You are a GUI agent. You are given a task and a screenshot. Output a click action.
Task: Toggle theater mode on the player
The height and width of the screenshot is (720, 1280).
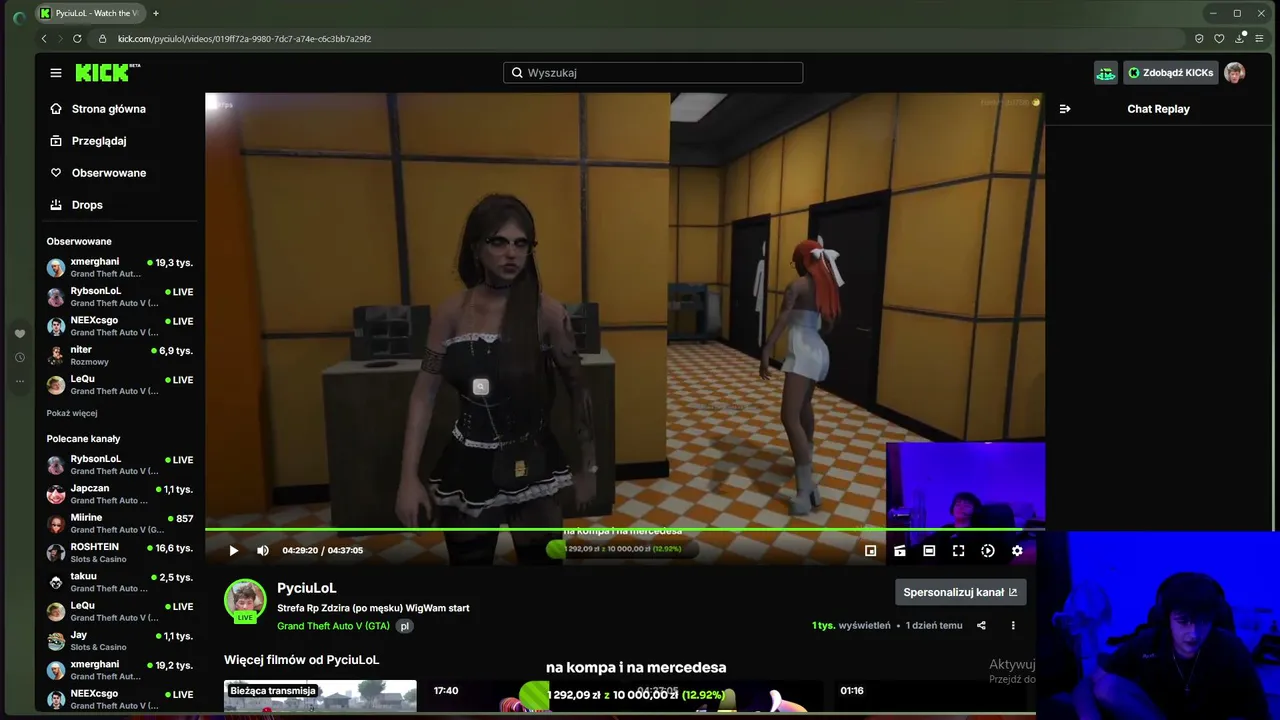929,551
